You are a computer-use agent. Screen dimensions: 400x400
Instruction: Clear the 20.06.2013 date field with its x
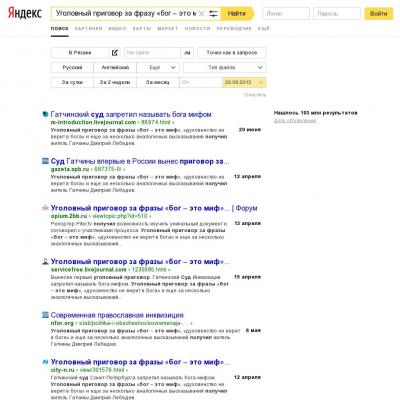coord(261,82)
